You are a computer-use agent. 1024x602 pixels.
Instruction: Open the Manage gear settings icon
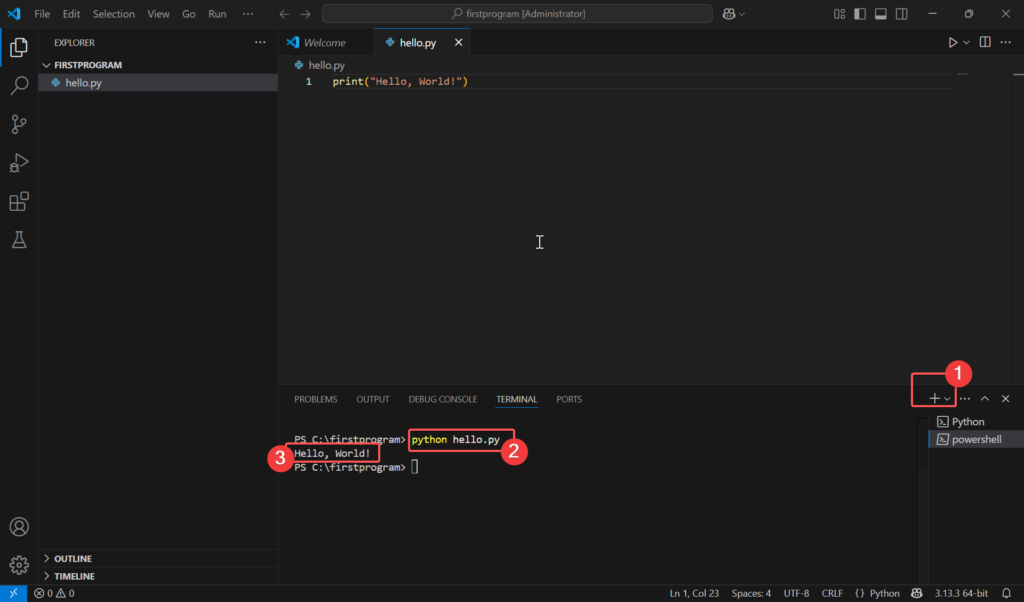tap(19, 565)
